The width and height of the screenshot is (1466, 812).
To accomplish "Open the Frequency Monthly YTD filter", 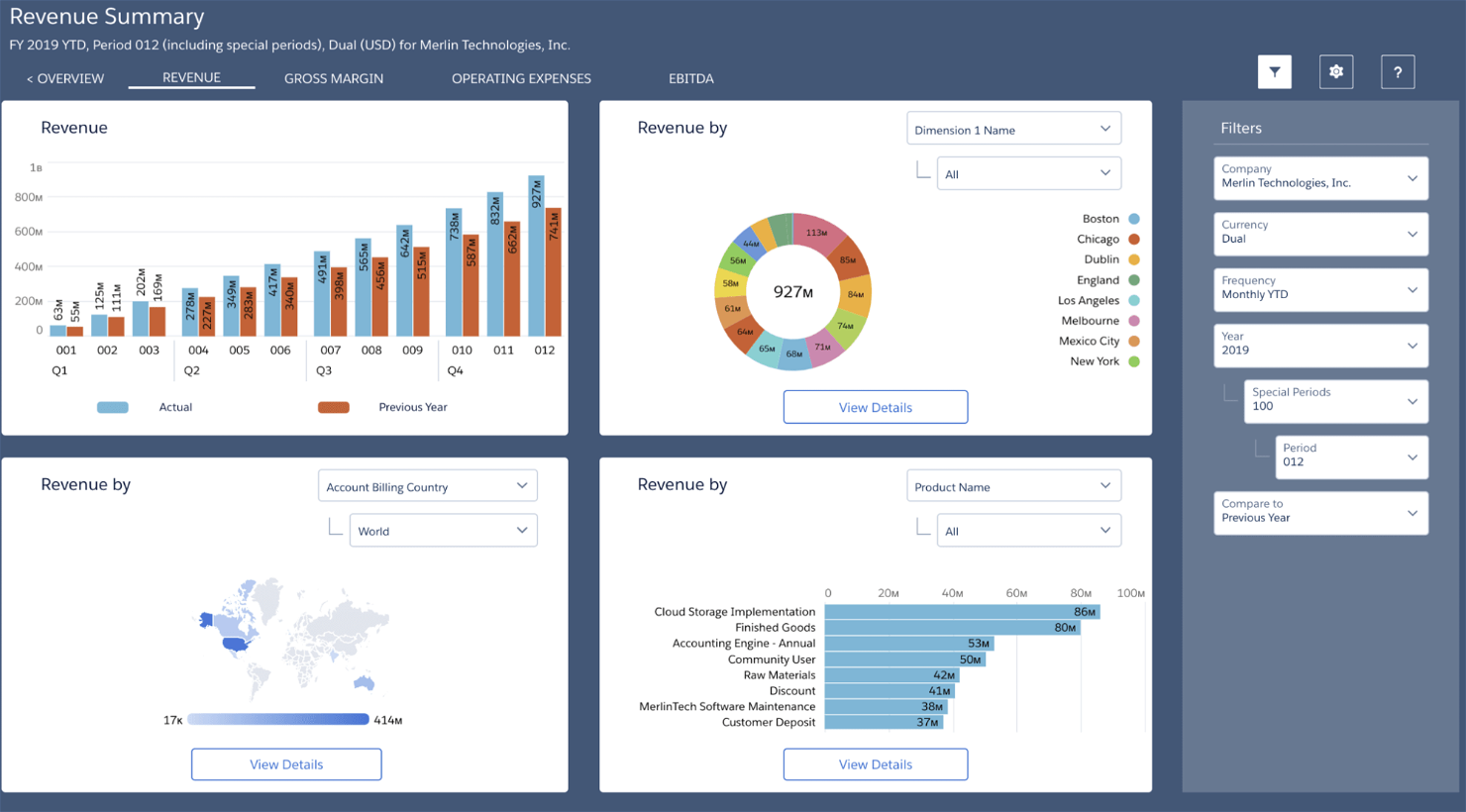I will (1320, 289).
